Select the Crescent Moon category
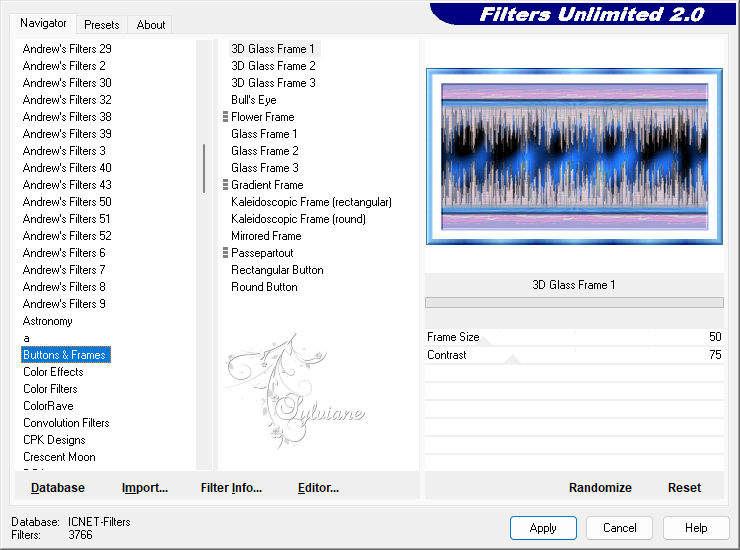Viewport: 740px width, 550px height. point(59,457)
